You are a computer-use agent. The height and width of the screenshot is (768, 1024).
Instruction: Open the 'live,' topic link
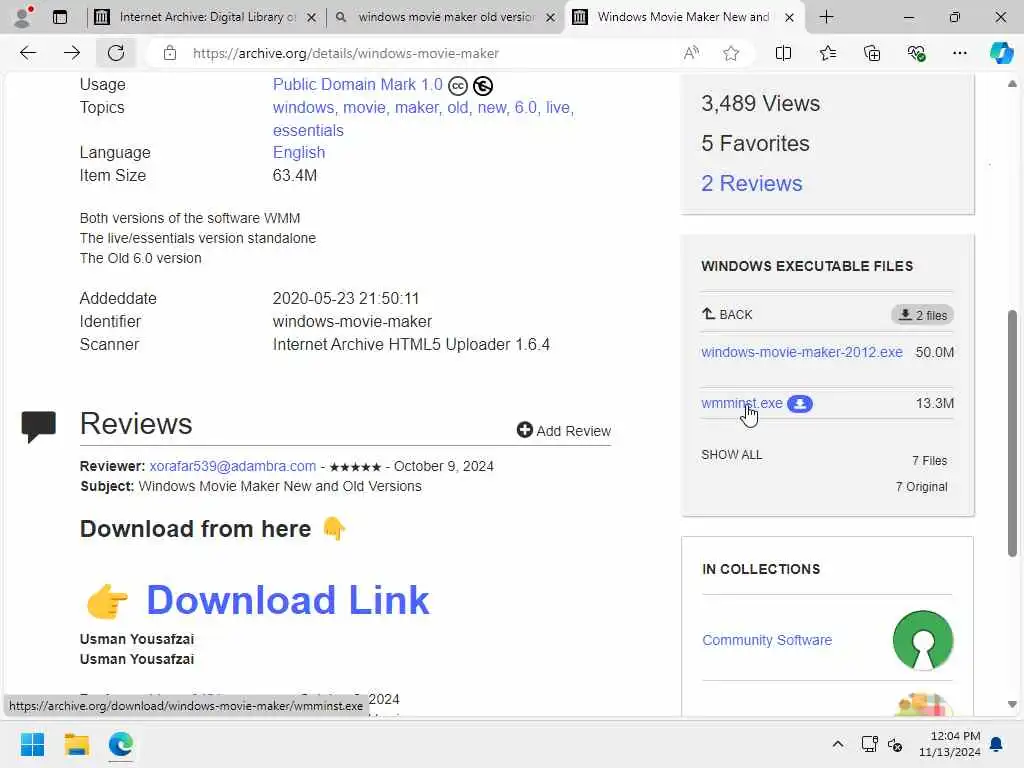click(x=560, y=108)
